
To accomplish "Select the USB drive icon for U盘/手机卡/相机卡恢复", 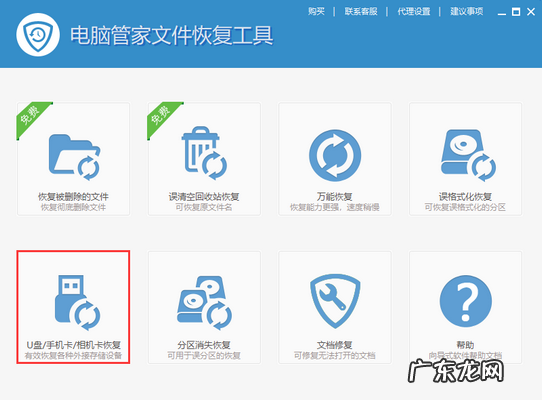I will point(77,302).
